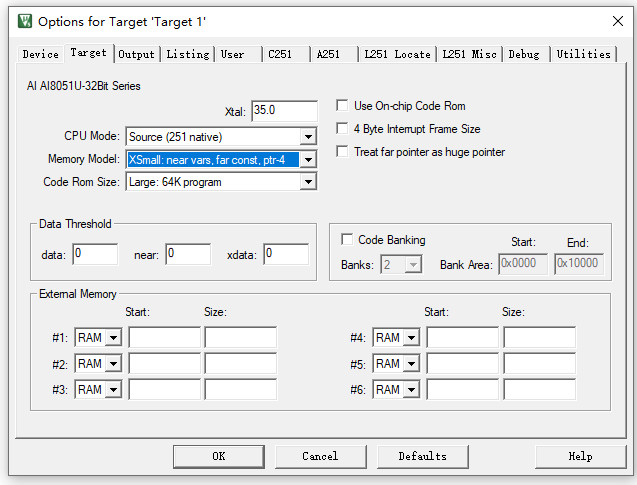This screenshot has width=637, height=485.
Task: Click Size field for external memory #5
Action: [x=540, y=363]
